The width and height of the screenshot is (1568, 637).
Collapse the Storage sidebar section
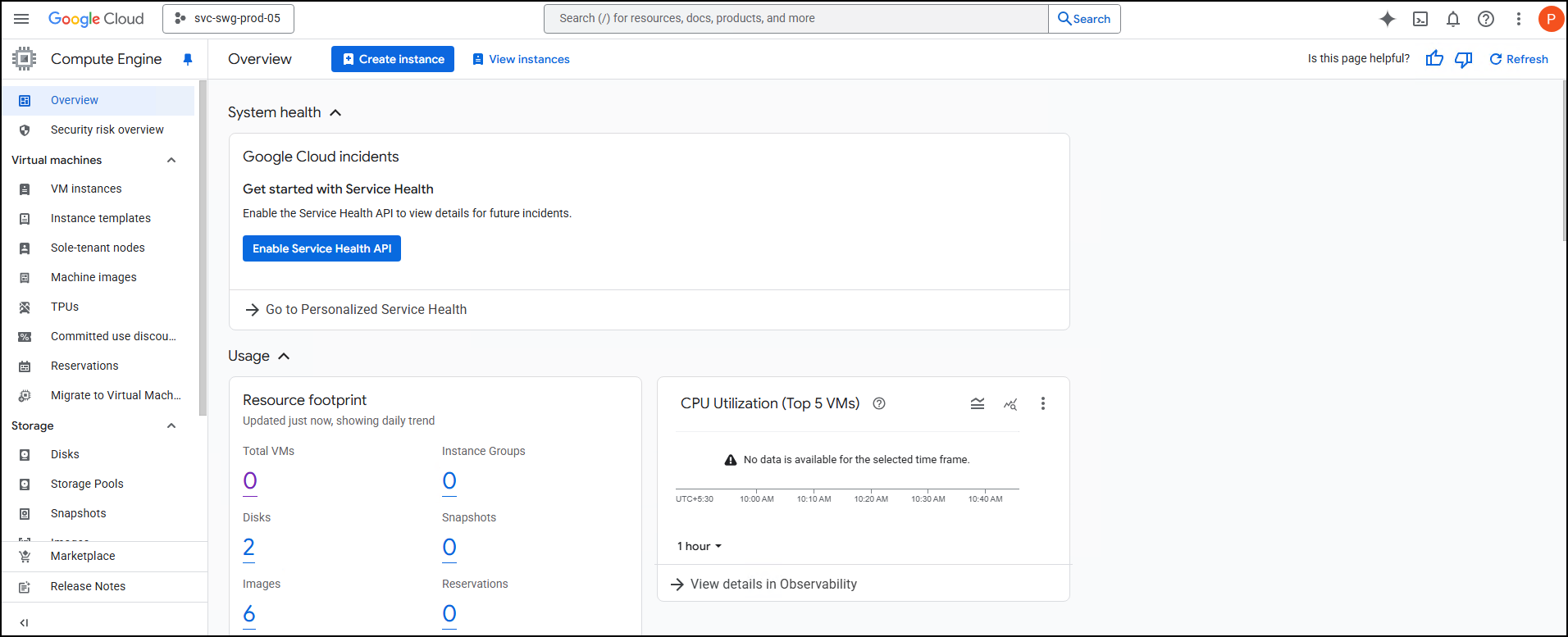pos(171,425)
